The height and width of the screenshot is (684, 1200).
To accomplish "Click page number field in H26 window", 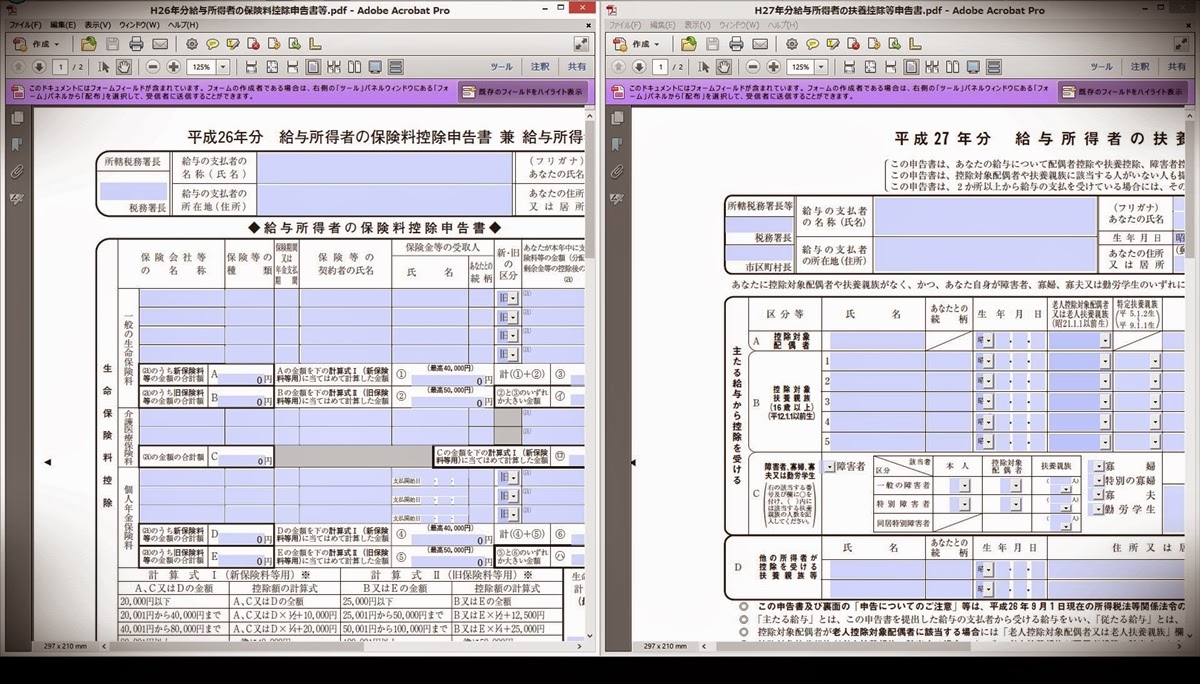I will coord(60,67).
